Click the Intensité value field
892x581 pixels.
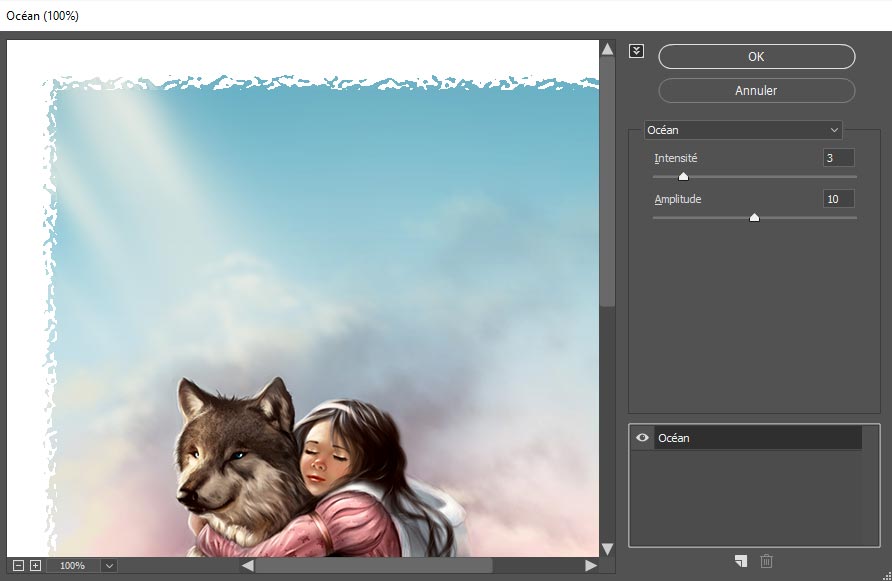click(838, 158)
